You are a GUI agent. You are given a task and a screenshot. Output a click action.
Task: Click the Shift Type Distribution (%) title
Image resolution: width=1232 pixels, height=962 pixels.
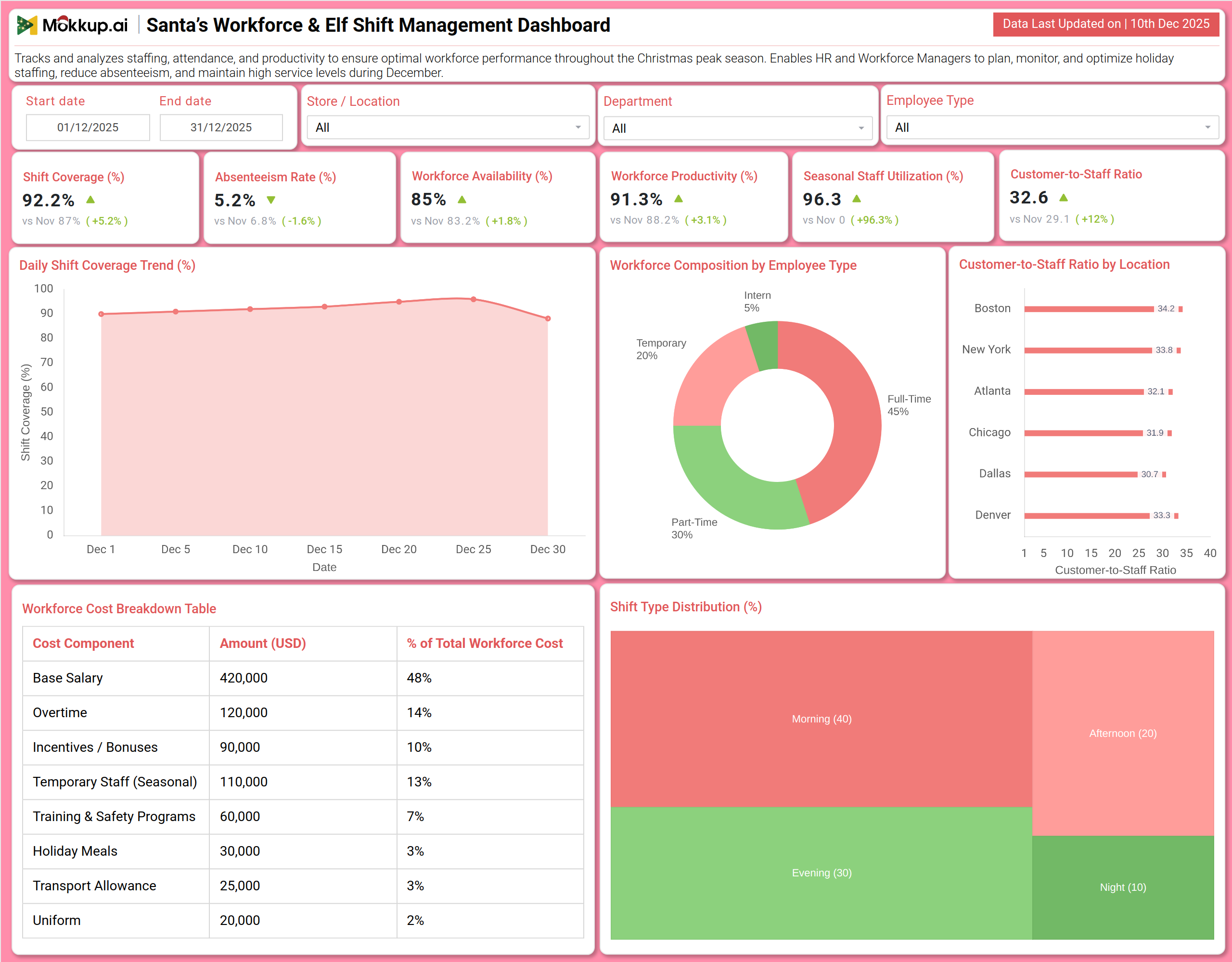686,607
